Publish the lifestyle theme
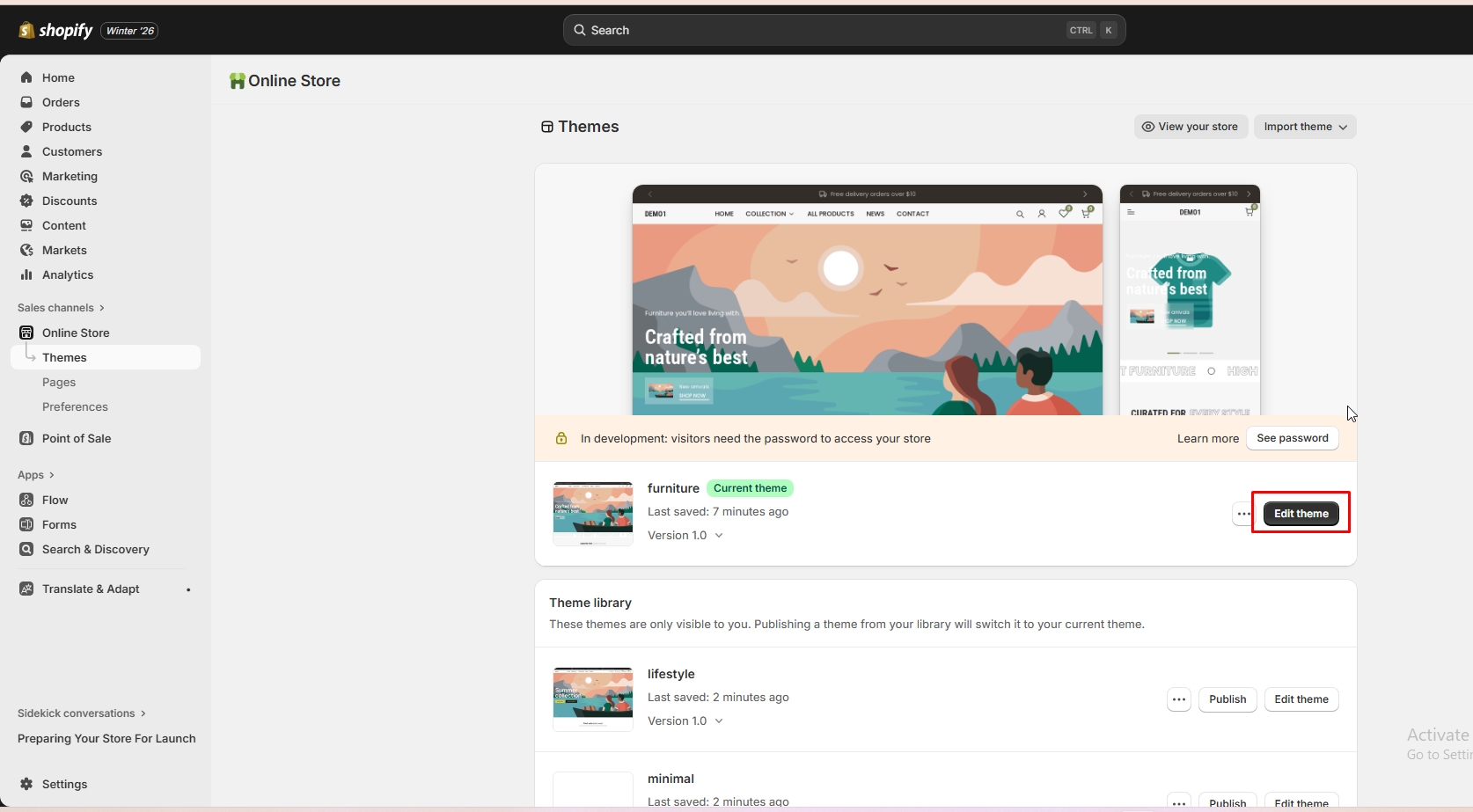 pyautogui.click(x=1227, y=699)
